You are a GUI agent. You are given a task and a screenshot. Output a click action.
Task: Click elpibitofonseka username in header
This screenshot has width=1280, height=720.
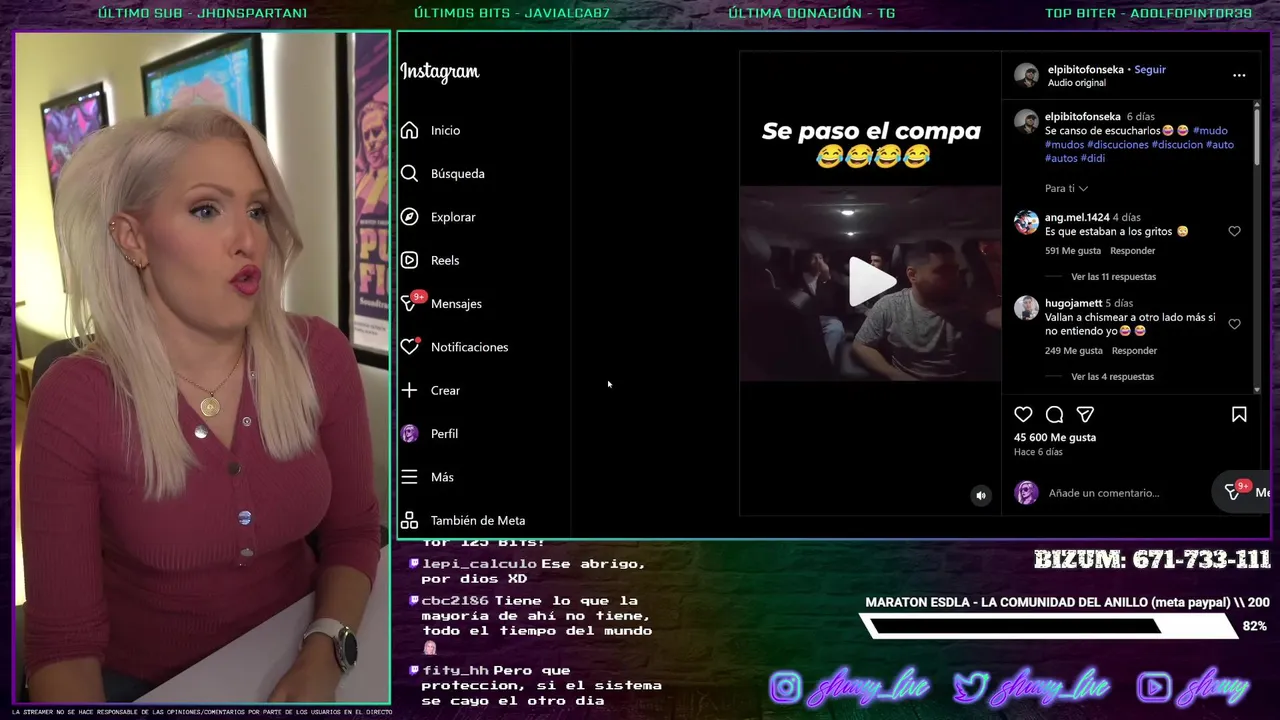click(x=1086, y=70)
